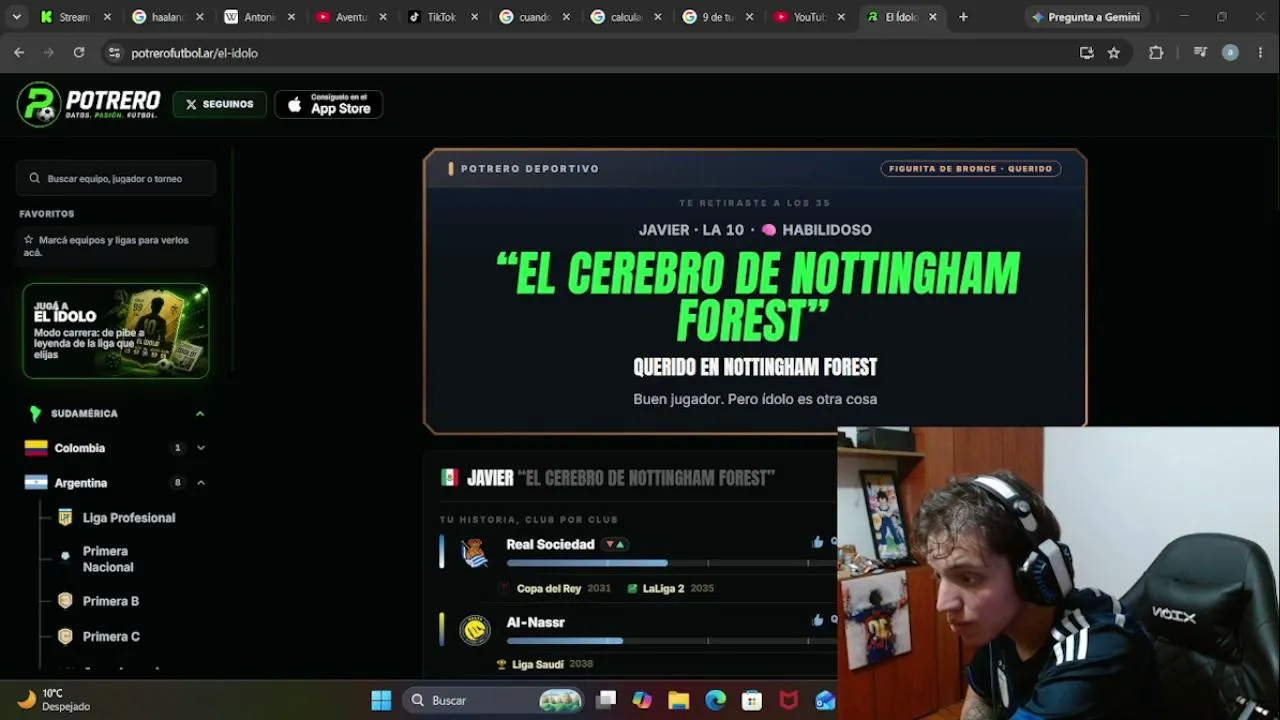Open Chrome's three-dot menu
This screenshot has width=1280, height=720.
pos(1260,53)
